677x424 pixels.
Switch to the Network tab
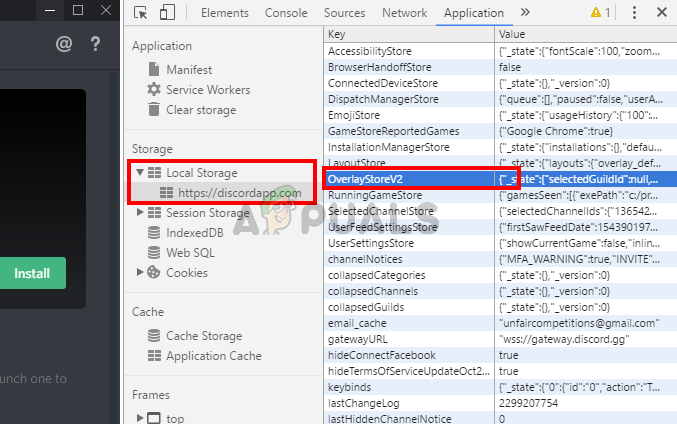[x=405, y=13]
